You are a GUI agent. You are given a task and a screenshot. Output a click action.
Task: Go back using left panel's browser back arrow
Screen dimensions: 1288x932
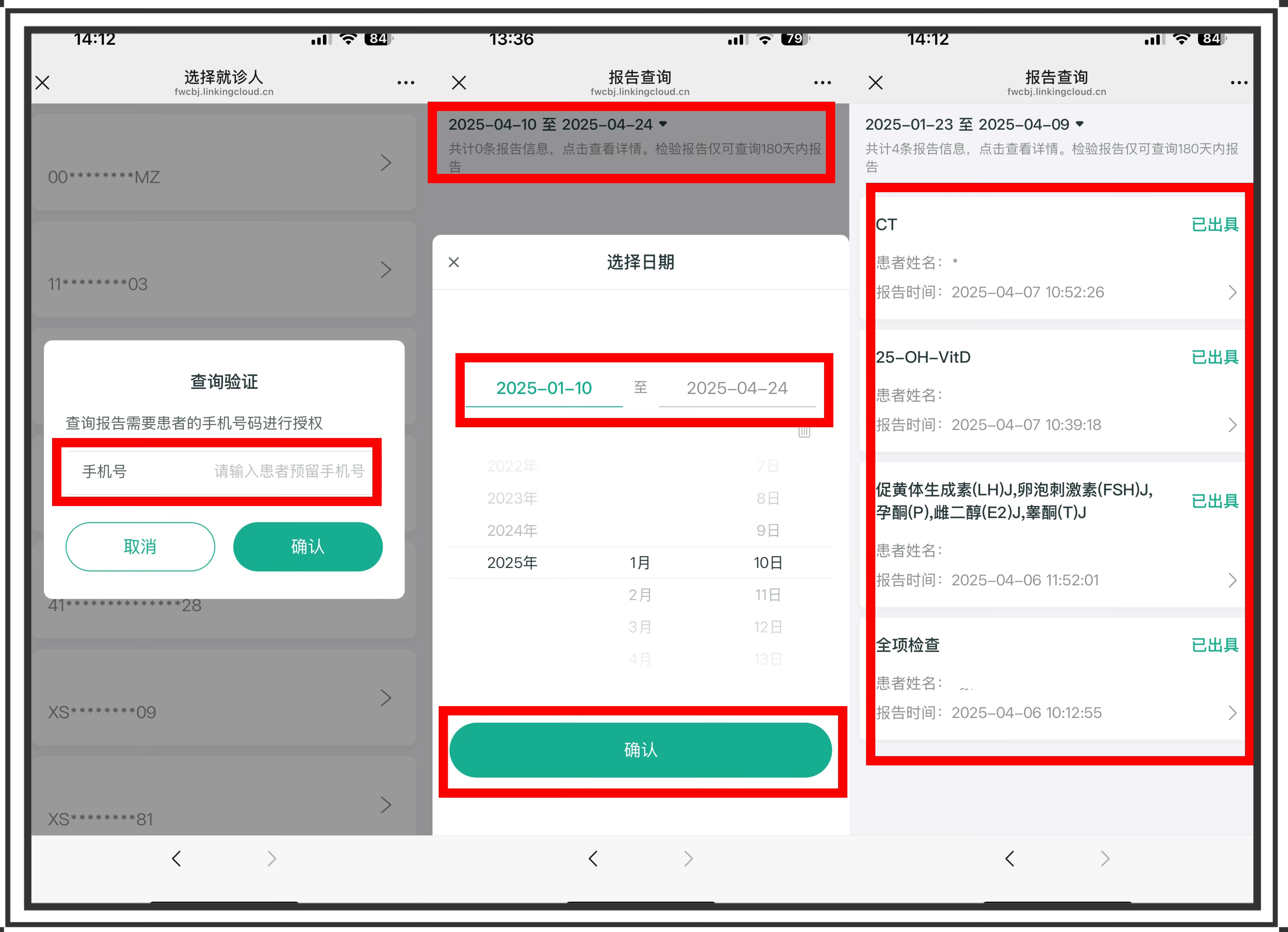[x=176, y=859]
